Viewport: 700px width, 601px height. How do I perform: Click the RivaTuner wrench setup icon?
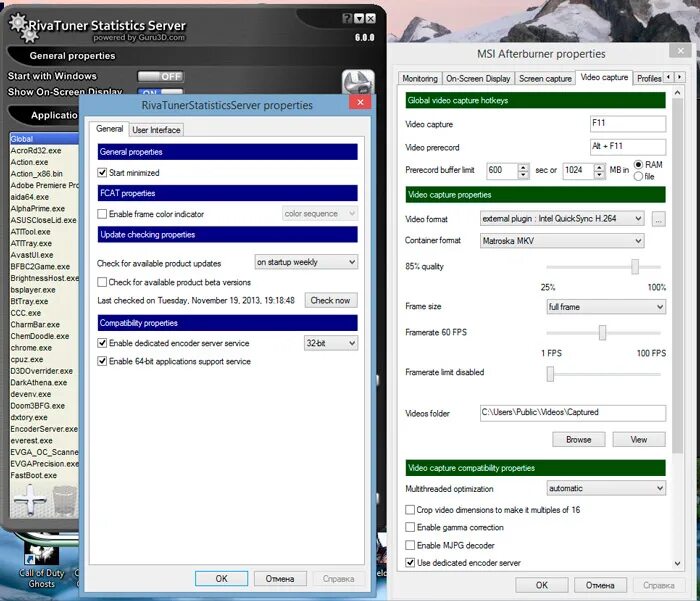click(x=358, y=82)
